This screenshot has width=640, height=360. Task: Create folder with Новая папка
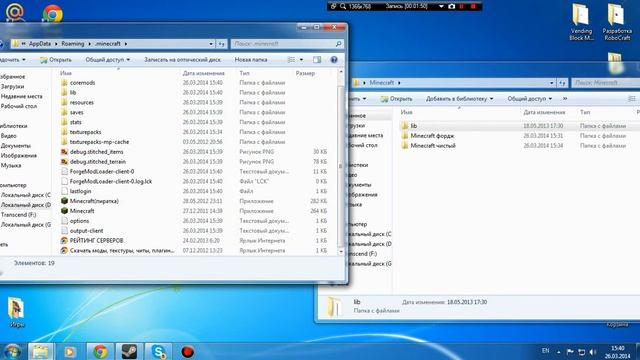pyautogui.click(x=251, y=60)
